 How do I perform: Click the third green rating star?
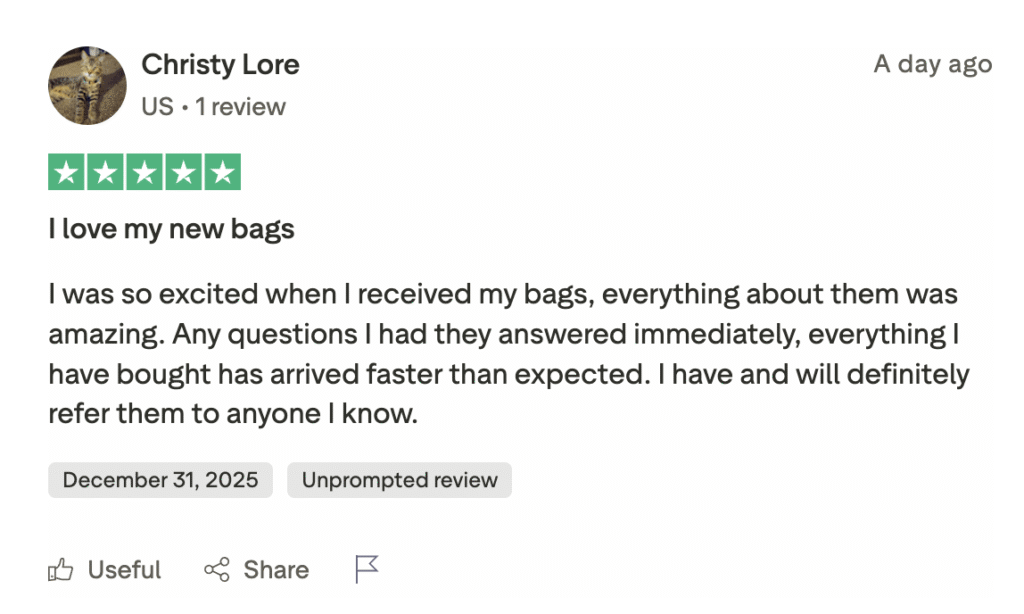(x=144, y=173)
